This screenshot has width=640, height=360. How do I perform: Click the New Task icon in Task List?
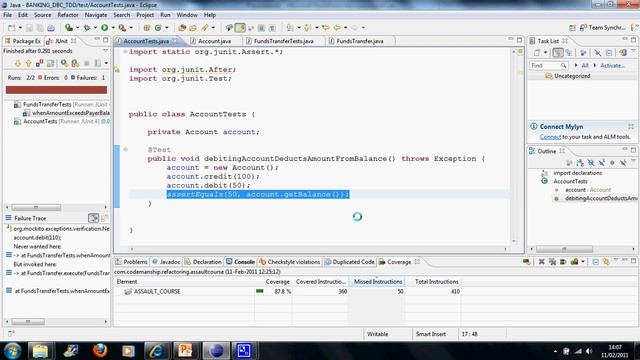pos(537,53)
